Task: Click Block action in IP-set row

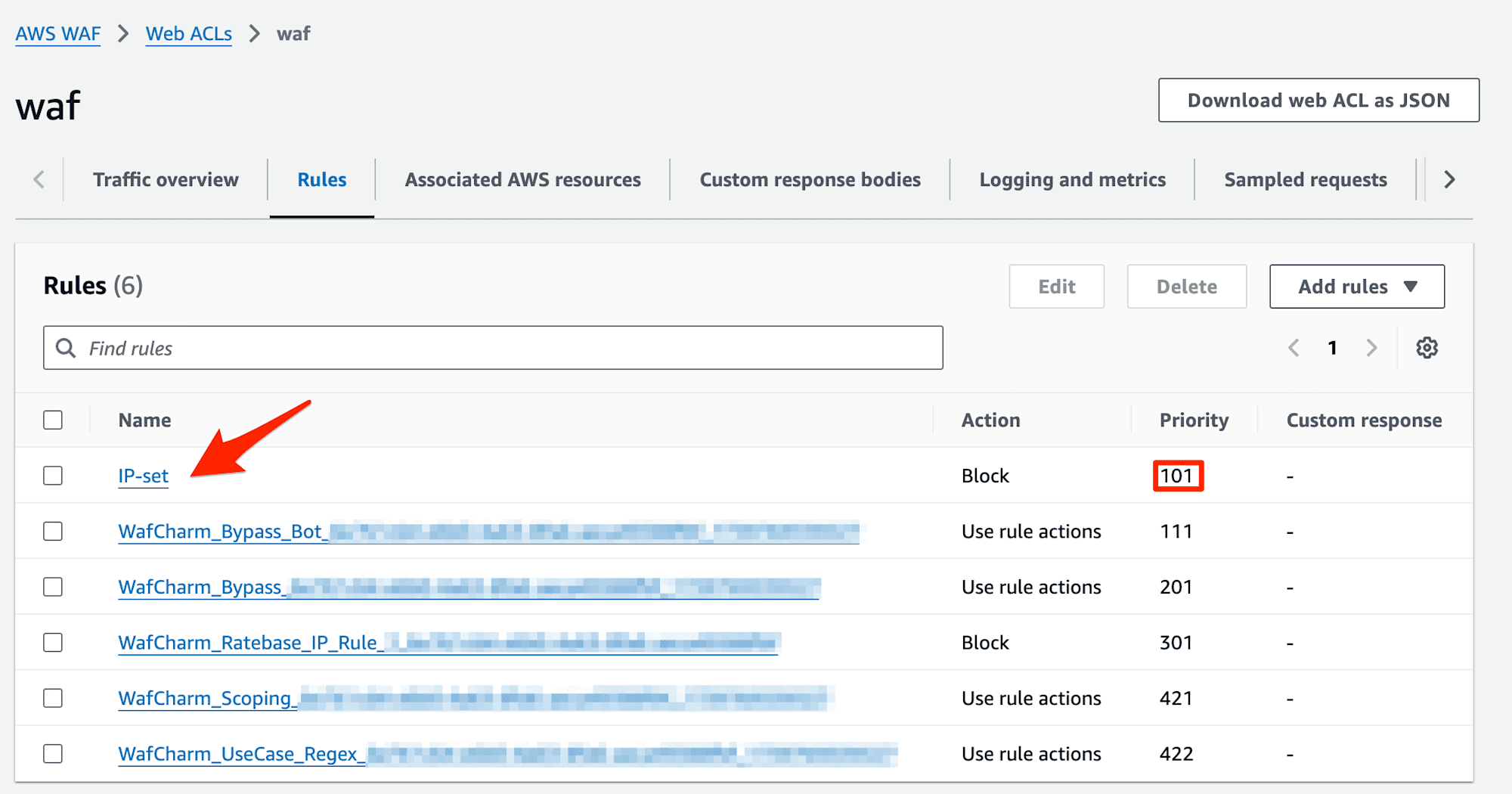Action: pos(985,476)
